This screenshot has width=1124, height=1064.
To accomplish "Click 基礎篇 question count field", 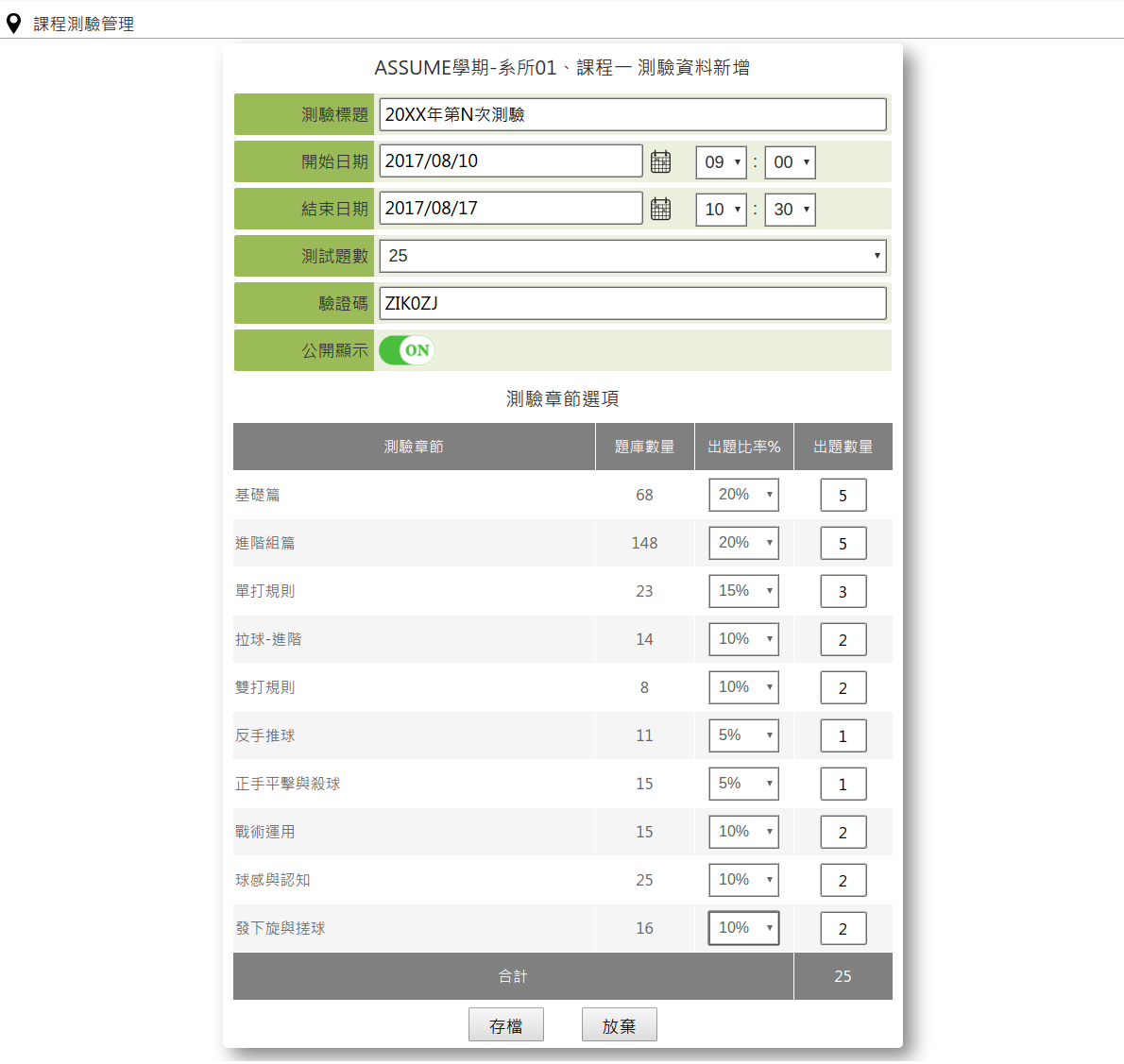I will [843, 495].
